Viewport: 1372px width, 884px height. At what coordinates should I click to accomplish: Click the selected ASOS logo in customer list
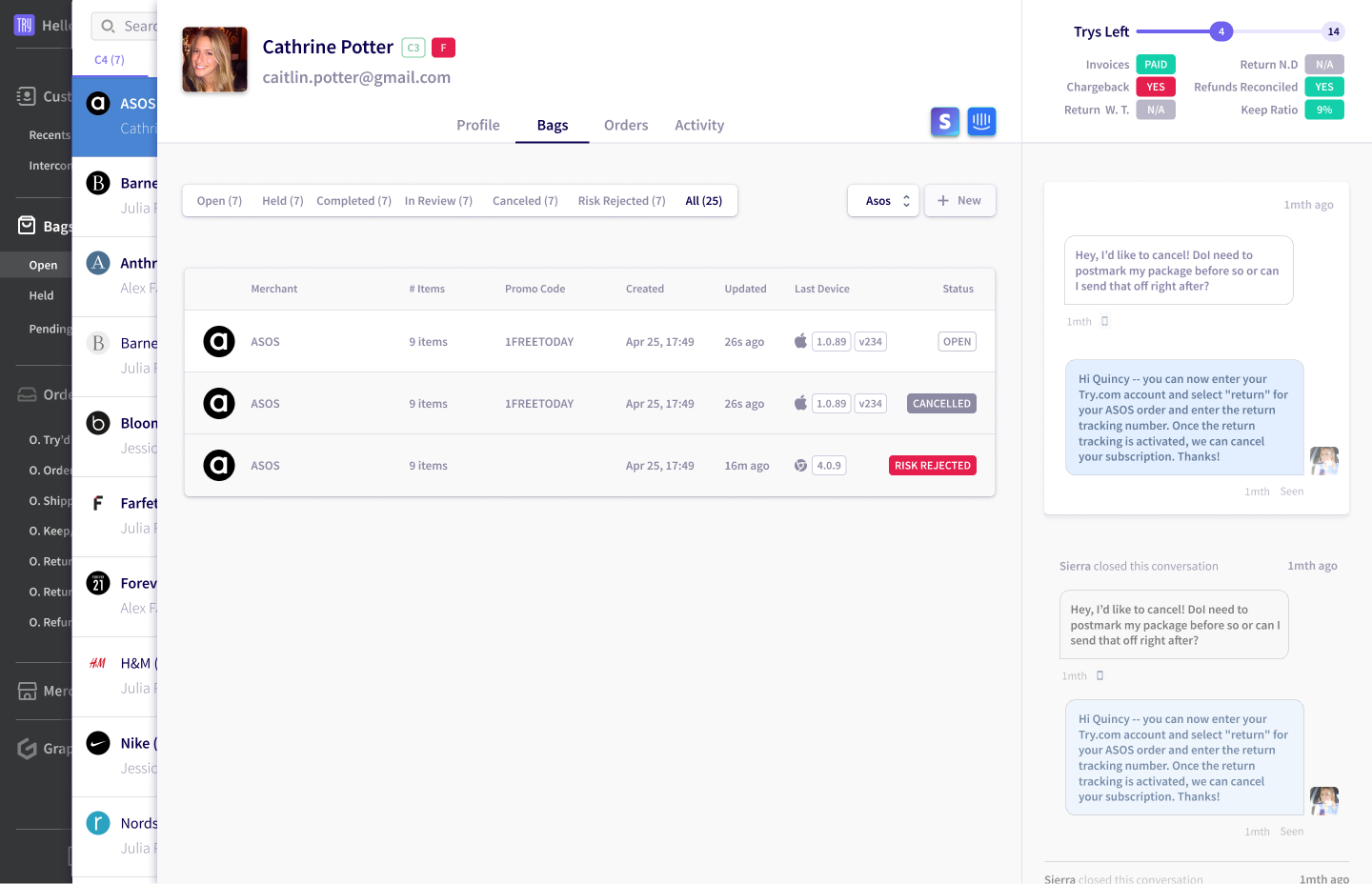point(98,103)
